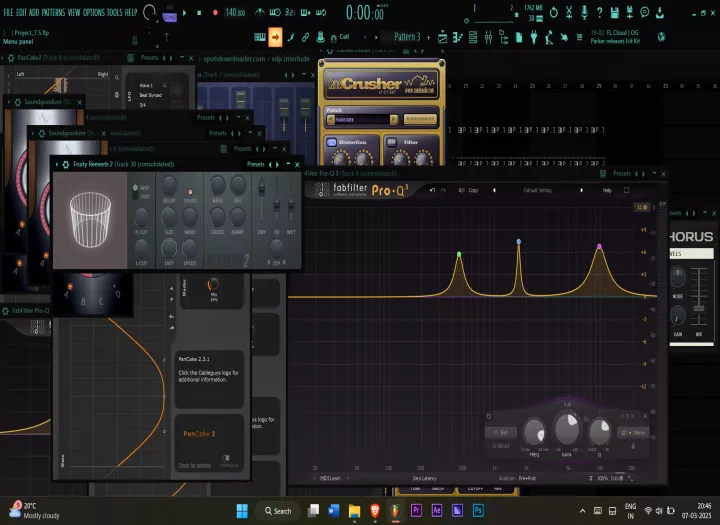
Task: Click the 140.000 tempo field
Action: (x=235, y=13)
